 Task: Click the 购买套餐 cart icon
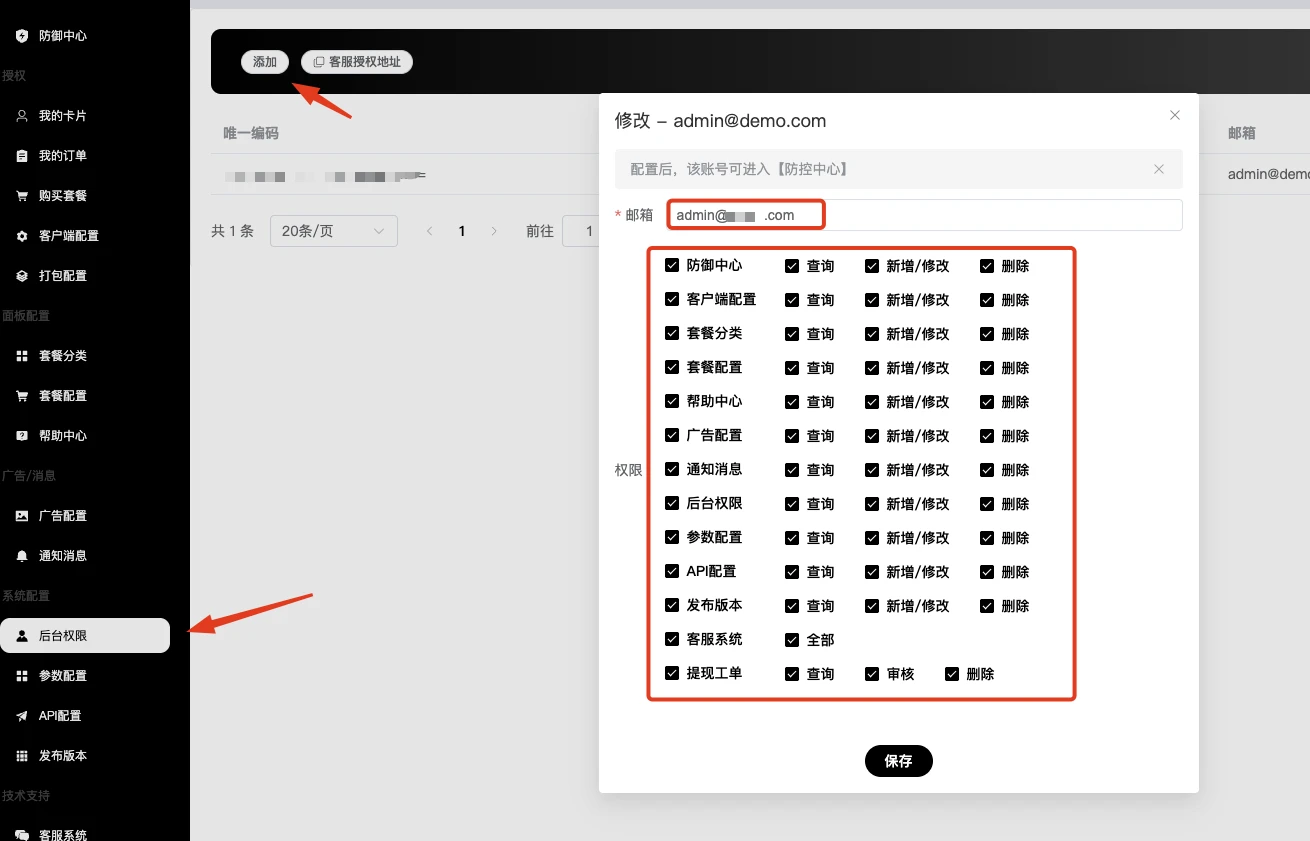tap(22, 196)
